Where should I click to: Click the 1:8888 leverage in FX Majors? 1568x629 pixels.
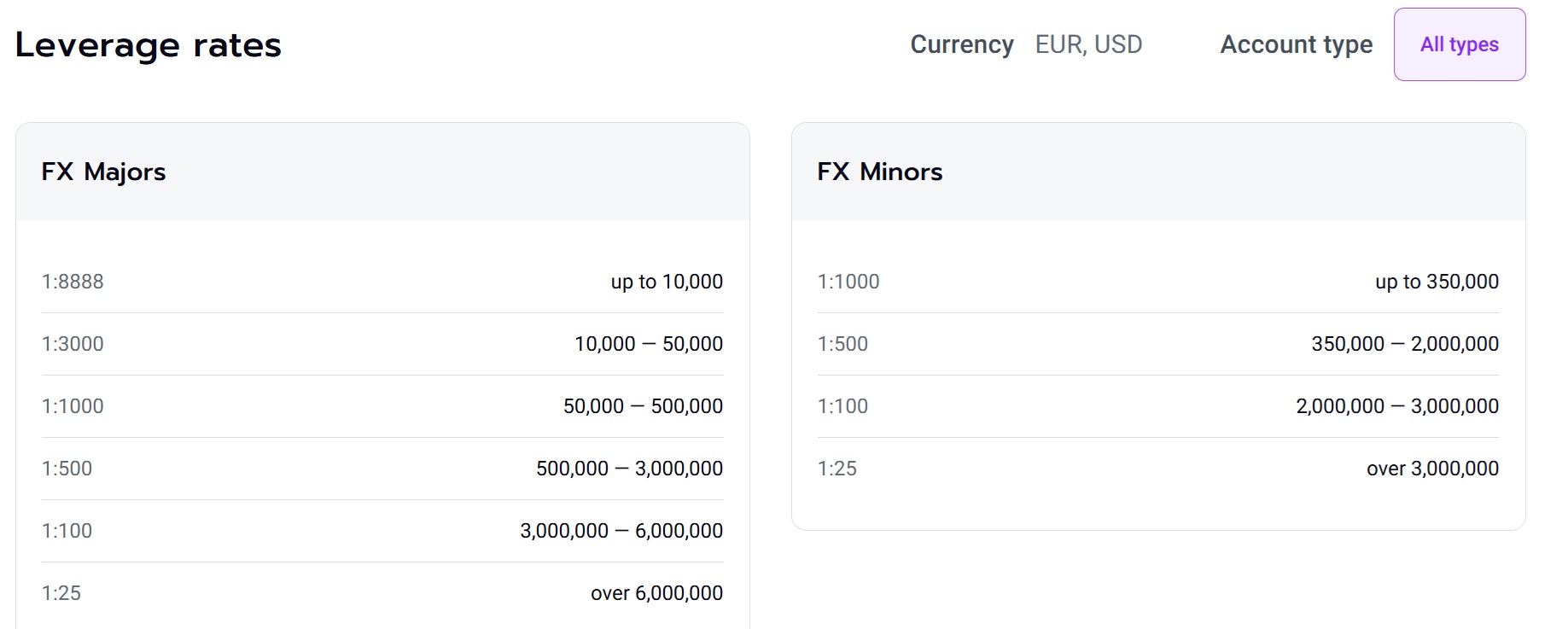(x=73, y=282)
